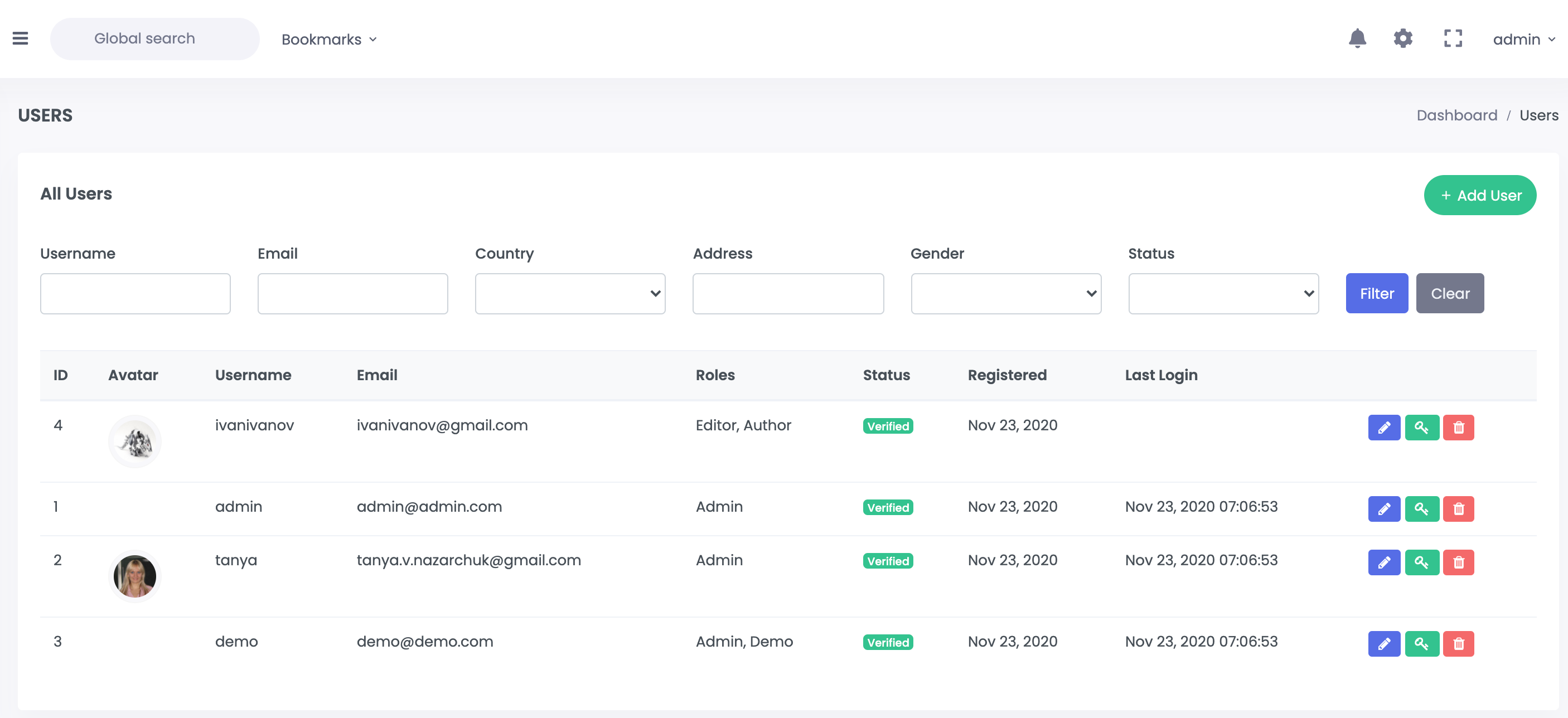Click the Username search input field
1568x718 pixels.
[x=135, y=293]
